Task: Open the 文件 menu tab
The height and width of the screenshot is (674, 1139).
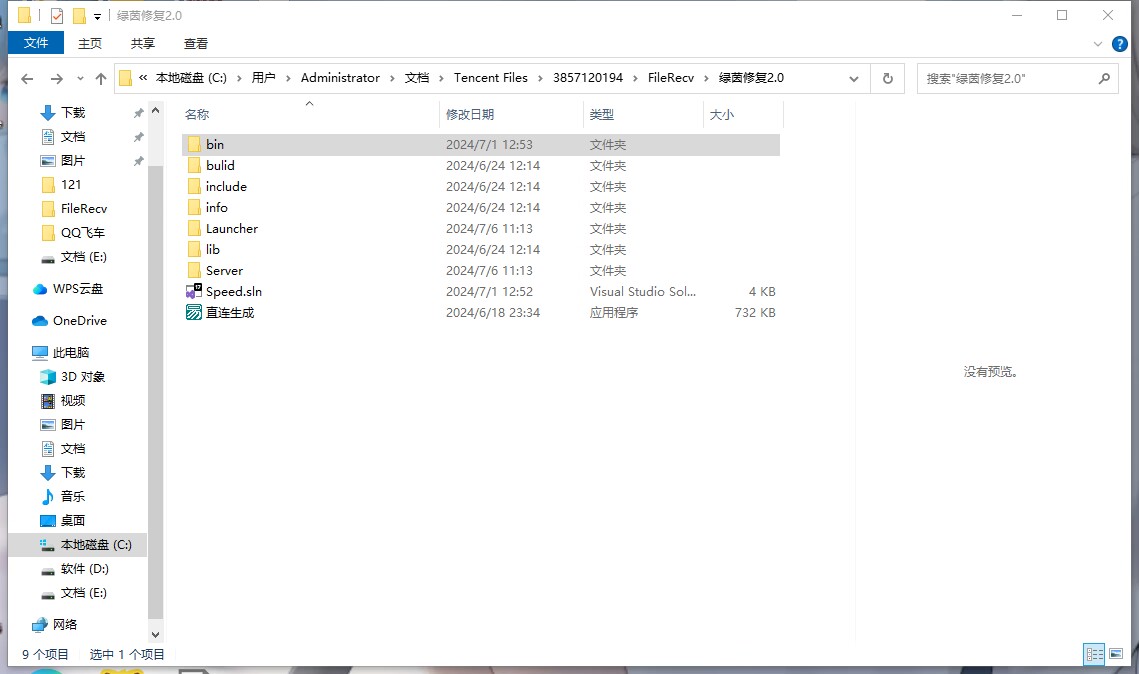Action: 36,43
